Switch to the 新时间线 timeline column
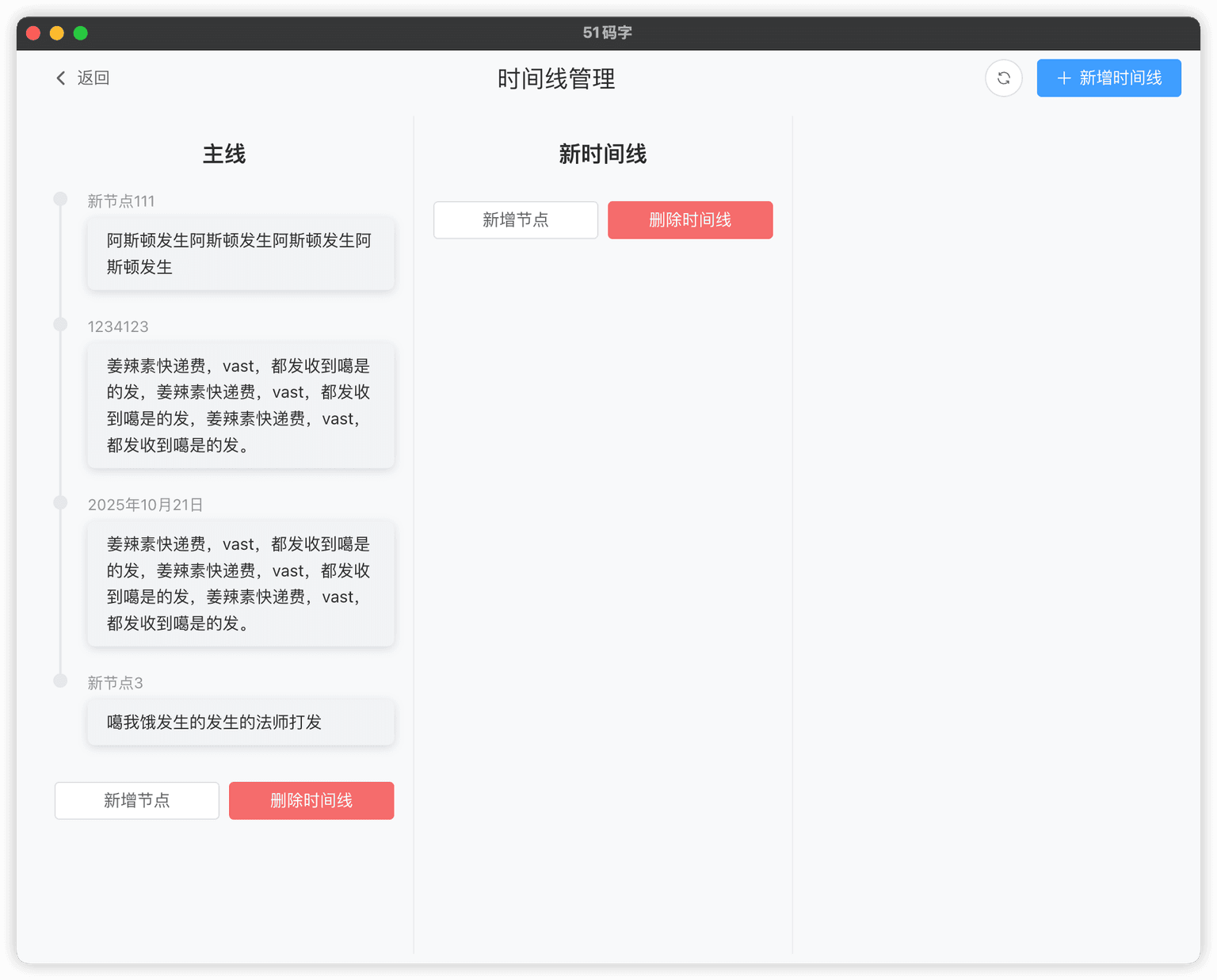Image resolution: width=1217 pixels, height=980 pixels. coord(603,154)
